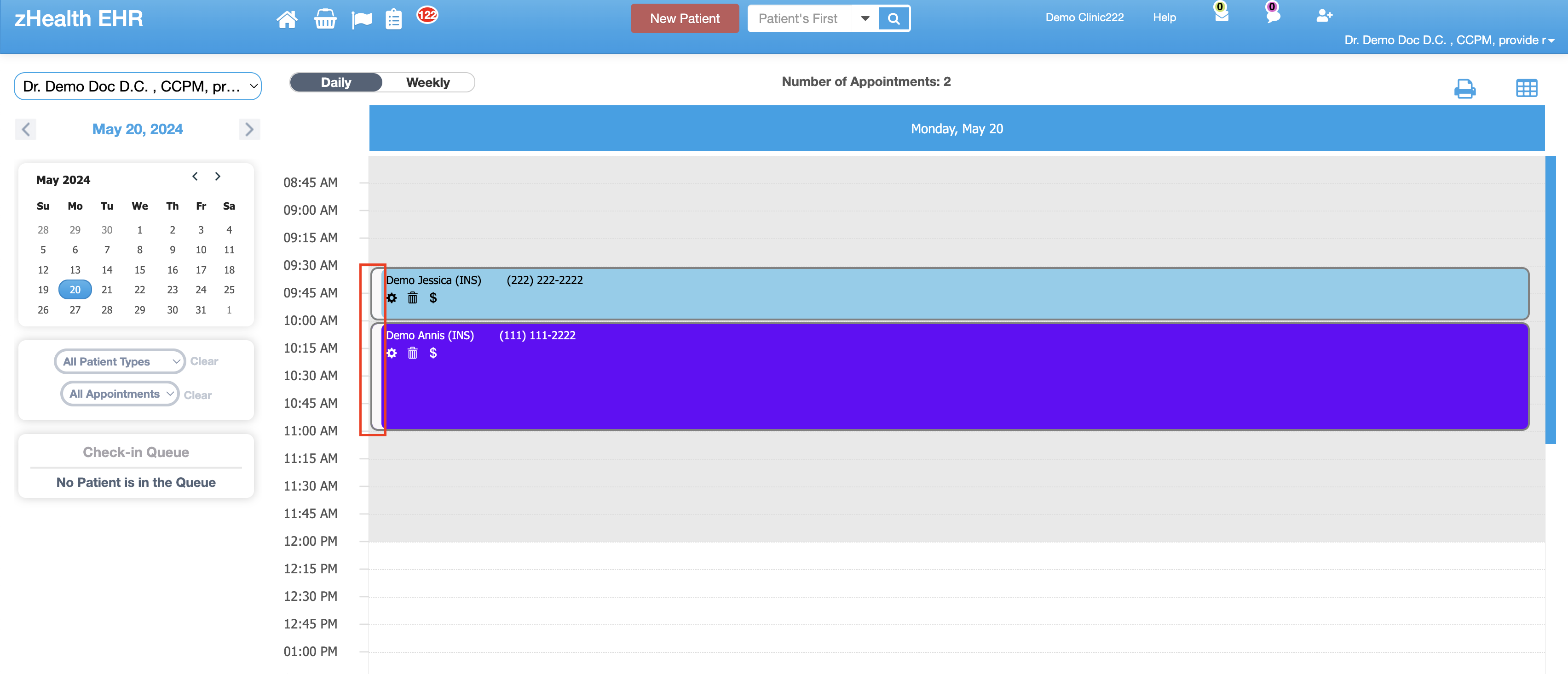Go to previous day arrow
This screenshot has height=674, width=1568.
(x=26, y=130)
